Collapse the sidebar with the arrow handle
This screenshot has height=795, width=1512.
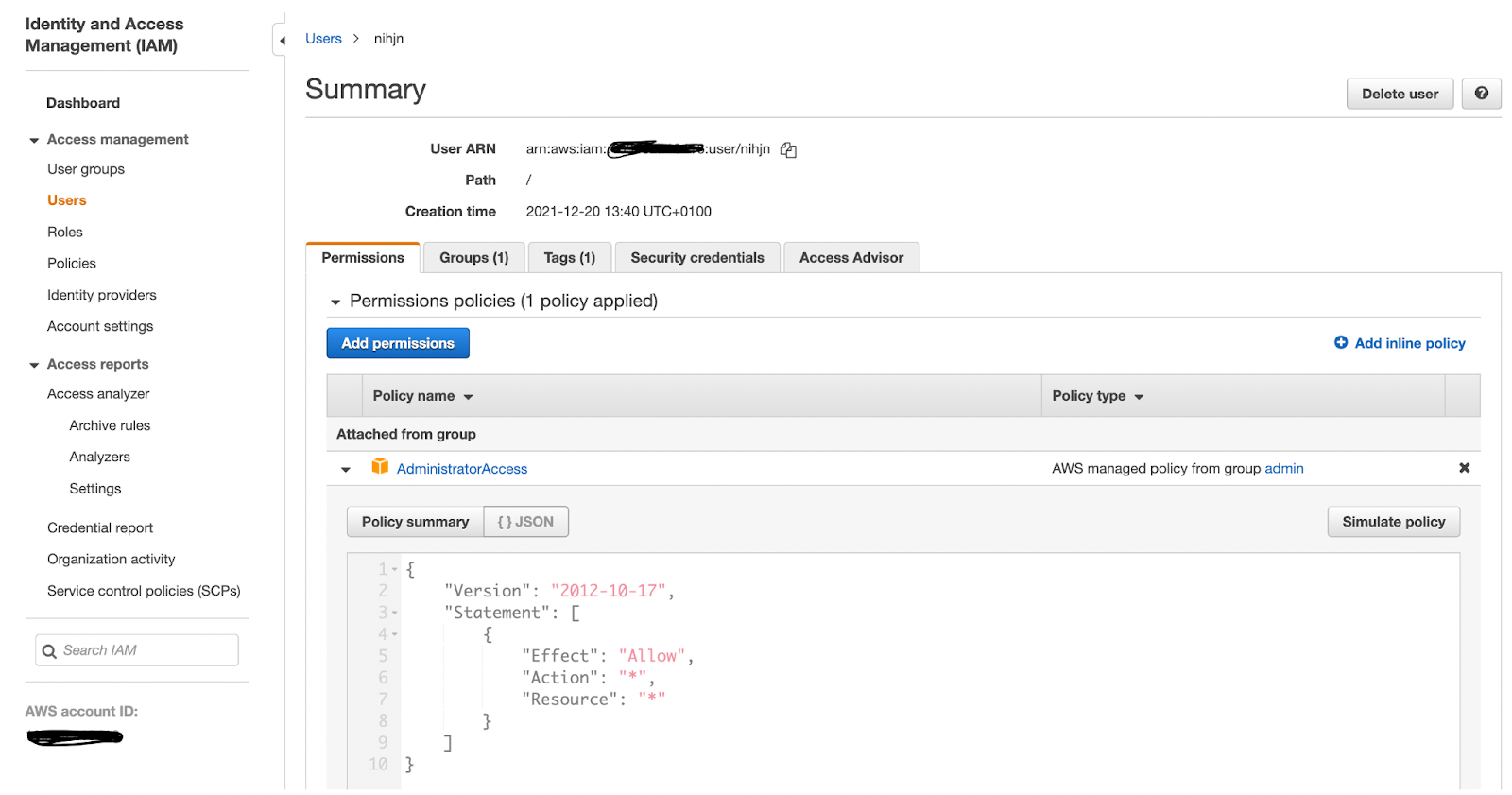(281, 40)
